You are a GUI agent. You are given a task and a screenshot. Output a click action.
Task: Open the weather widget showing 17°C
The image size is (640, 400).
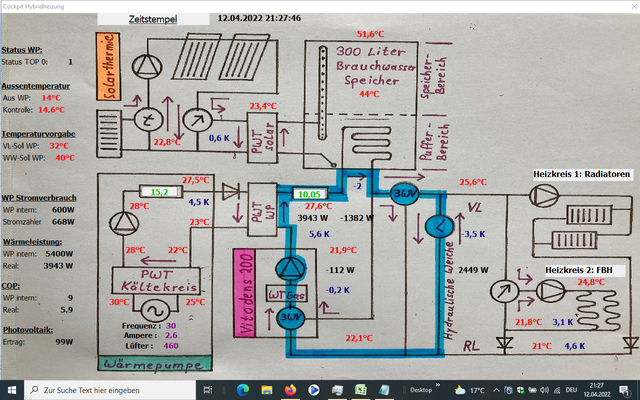tap(469, 390)
